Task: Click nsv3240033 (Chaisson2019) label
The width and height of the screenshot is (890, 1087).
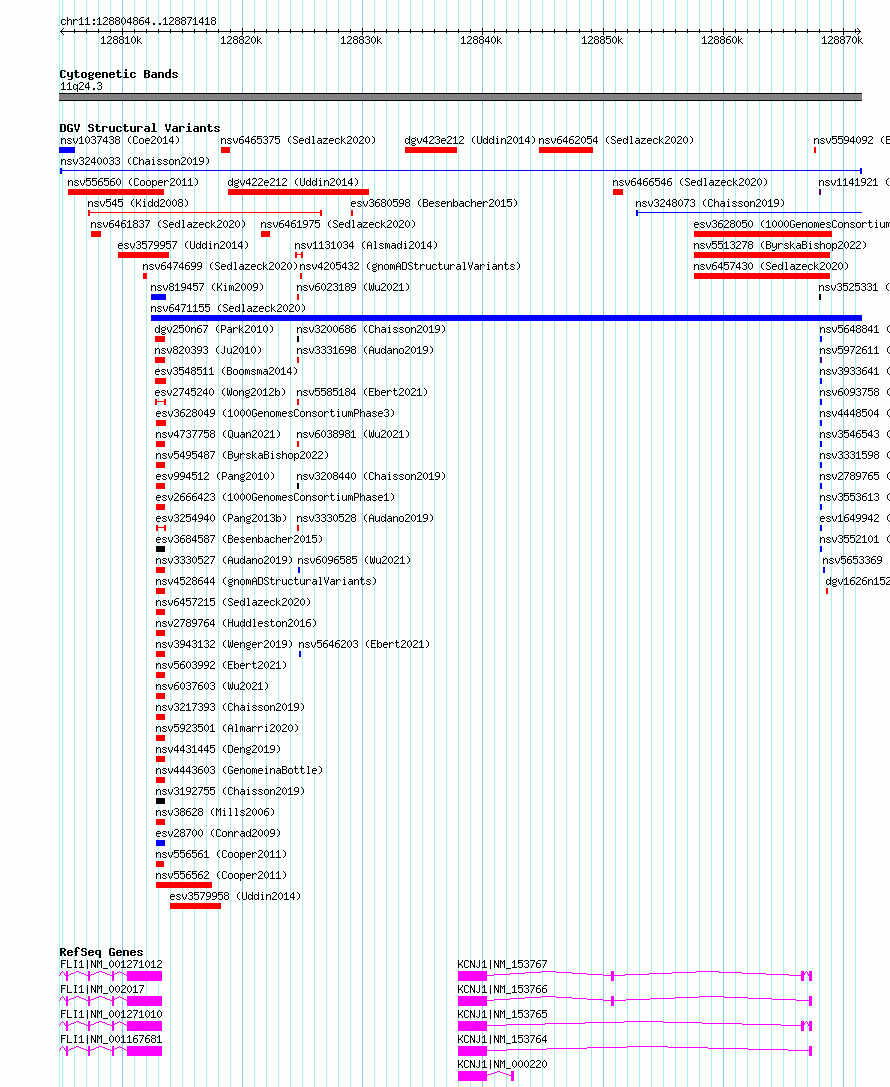Action: tap(135, 161)
